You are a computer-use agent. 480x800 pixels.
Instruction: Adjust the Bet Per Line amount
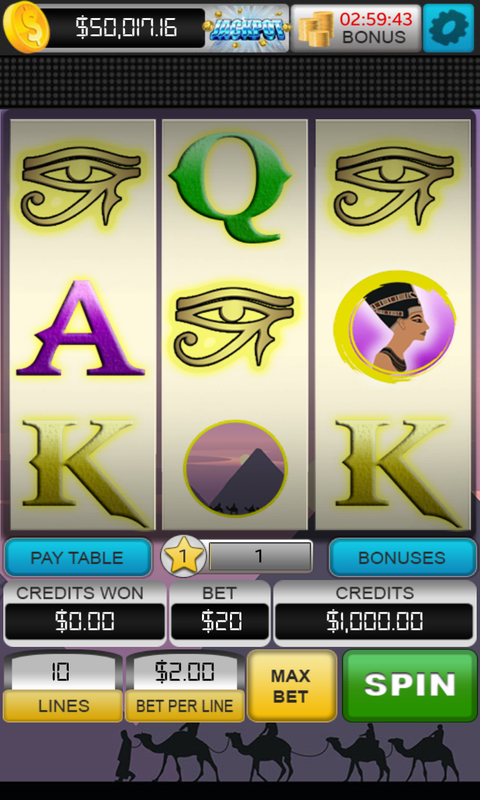185,686
